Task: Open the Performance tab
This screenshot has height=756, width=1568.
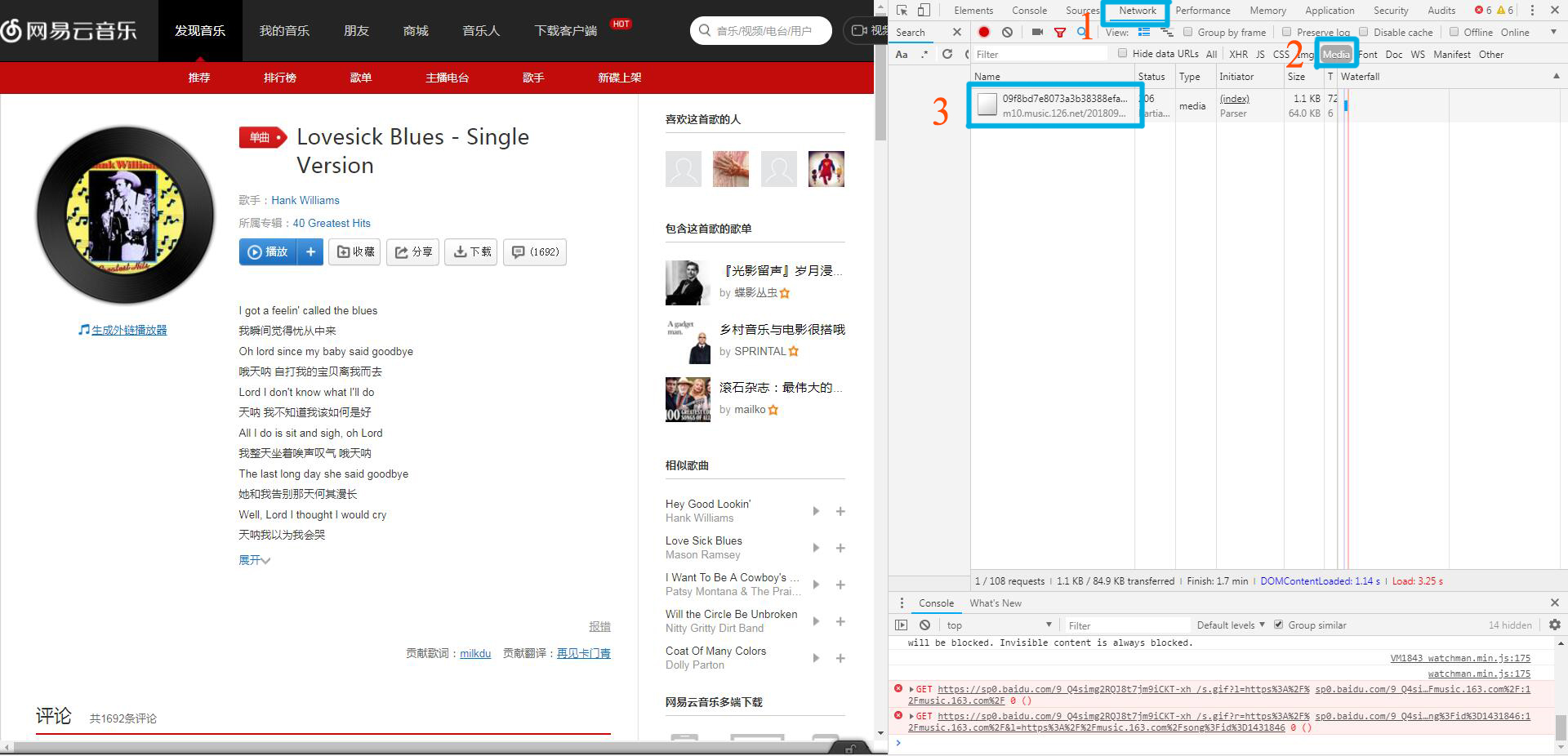Action: coord(1203,11)
